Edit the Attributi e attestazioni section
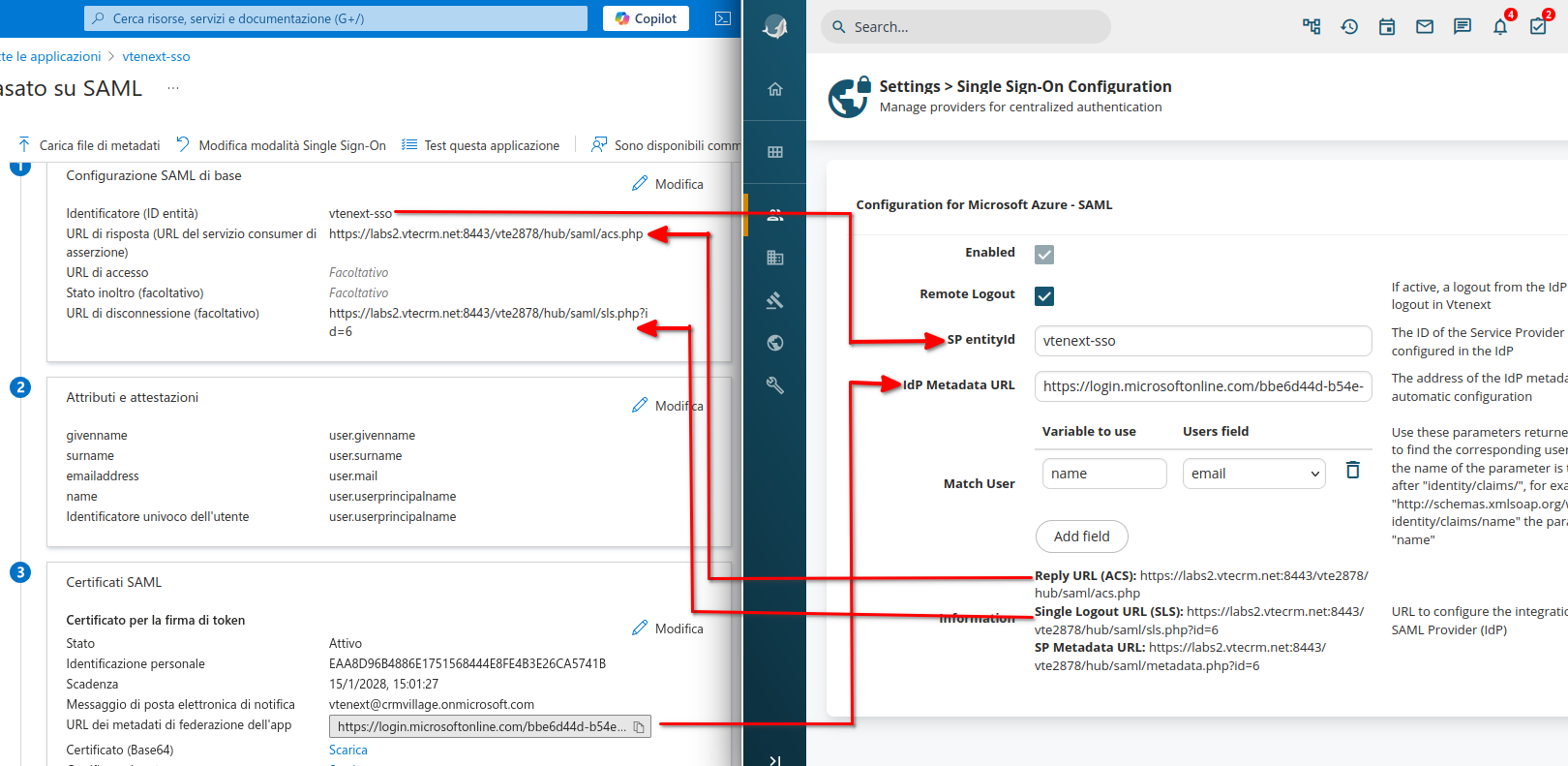The image size is (1568, 766). pos(668,406)
